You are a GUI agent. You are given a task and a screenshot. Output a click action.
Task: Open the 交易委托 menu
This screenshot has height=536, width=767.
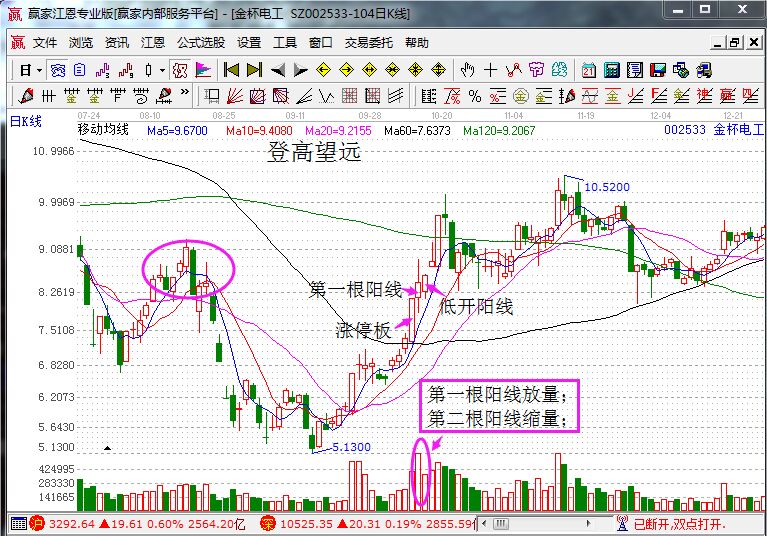pyautogui.click(x=369, y=43)
